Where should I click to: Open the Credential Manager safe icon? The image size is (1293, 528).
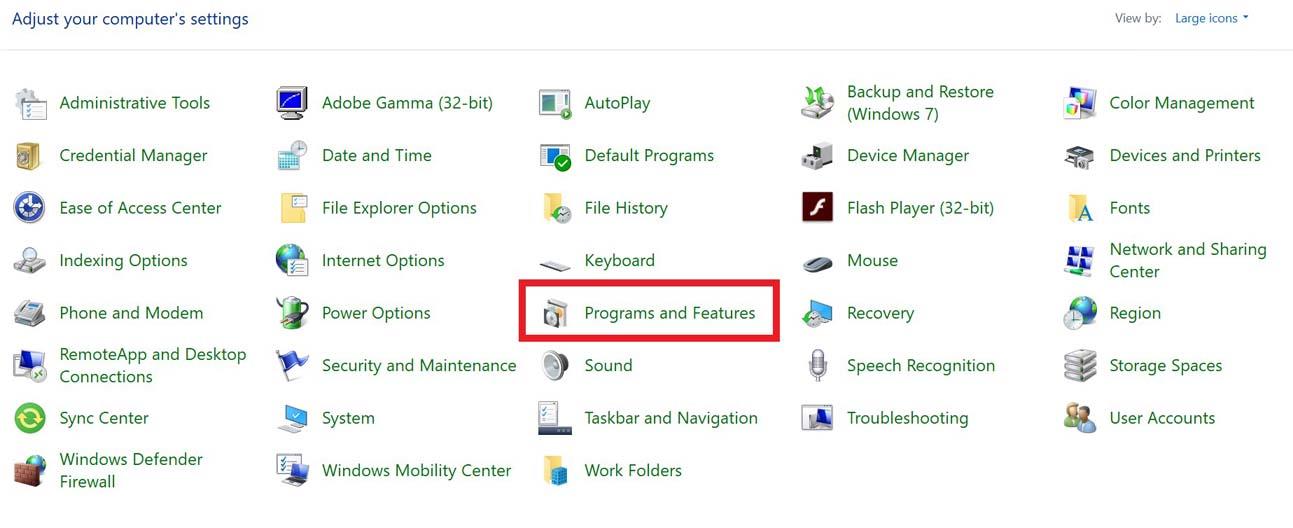click(x=28, y=156)
